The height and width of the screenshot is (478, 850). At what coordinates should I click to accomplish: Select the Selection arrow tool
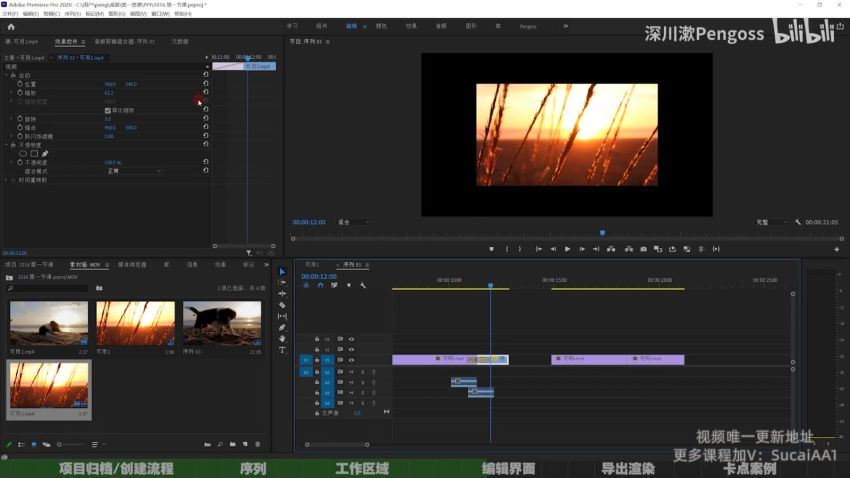(282, 272)
